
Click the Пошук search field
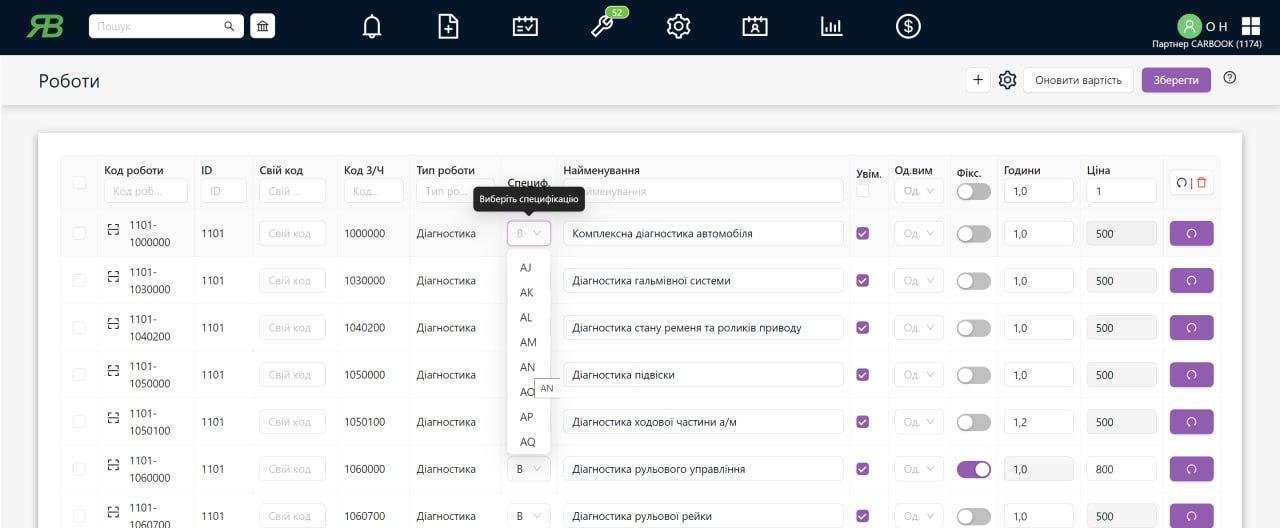[160, 26]
